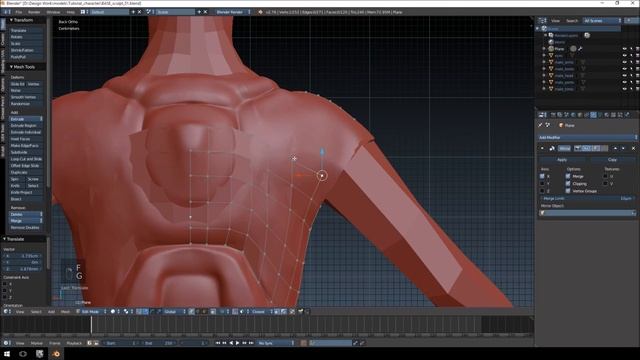Click the Blender icon in the taskbar
This screenshot has height=360, width=640.
(x=56, y=354)
